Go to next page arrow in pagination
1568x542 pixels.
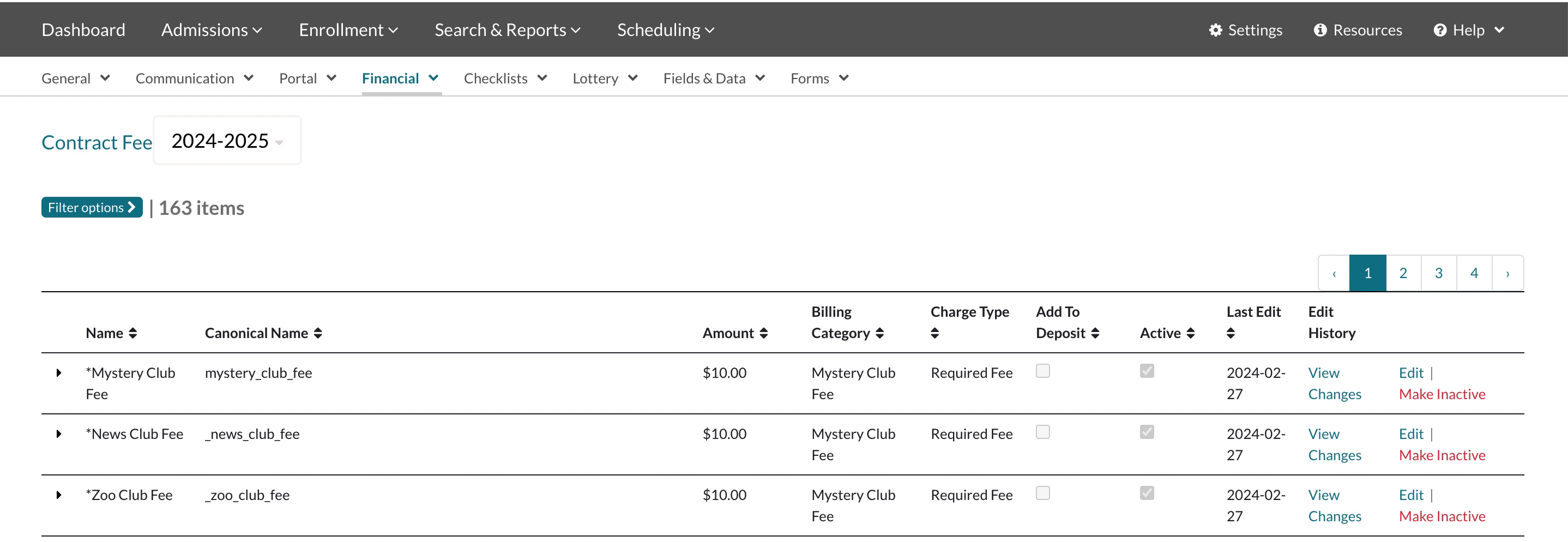[x=1507, y=273]
